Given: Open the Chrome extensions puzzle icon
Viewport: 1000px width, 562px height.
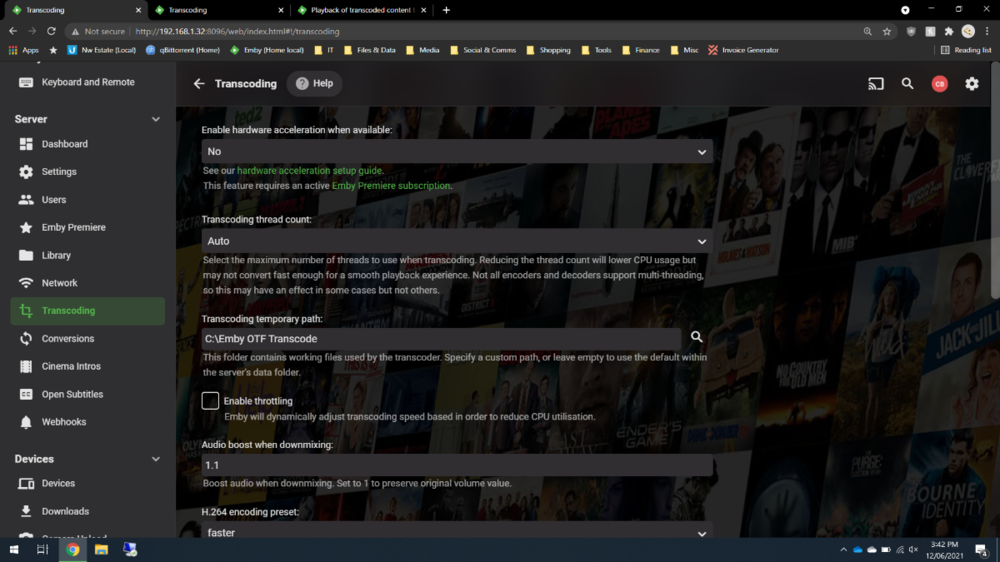Looking at the screenshot, I should click(x=949, y=31).
